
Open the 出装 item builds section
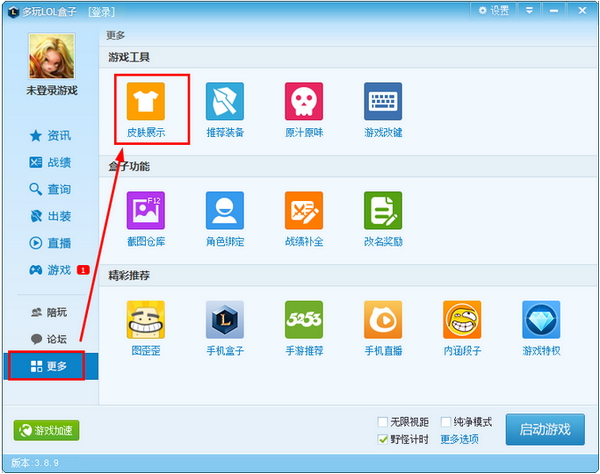(50, 216)
